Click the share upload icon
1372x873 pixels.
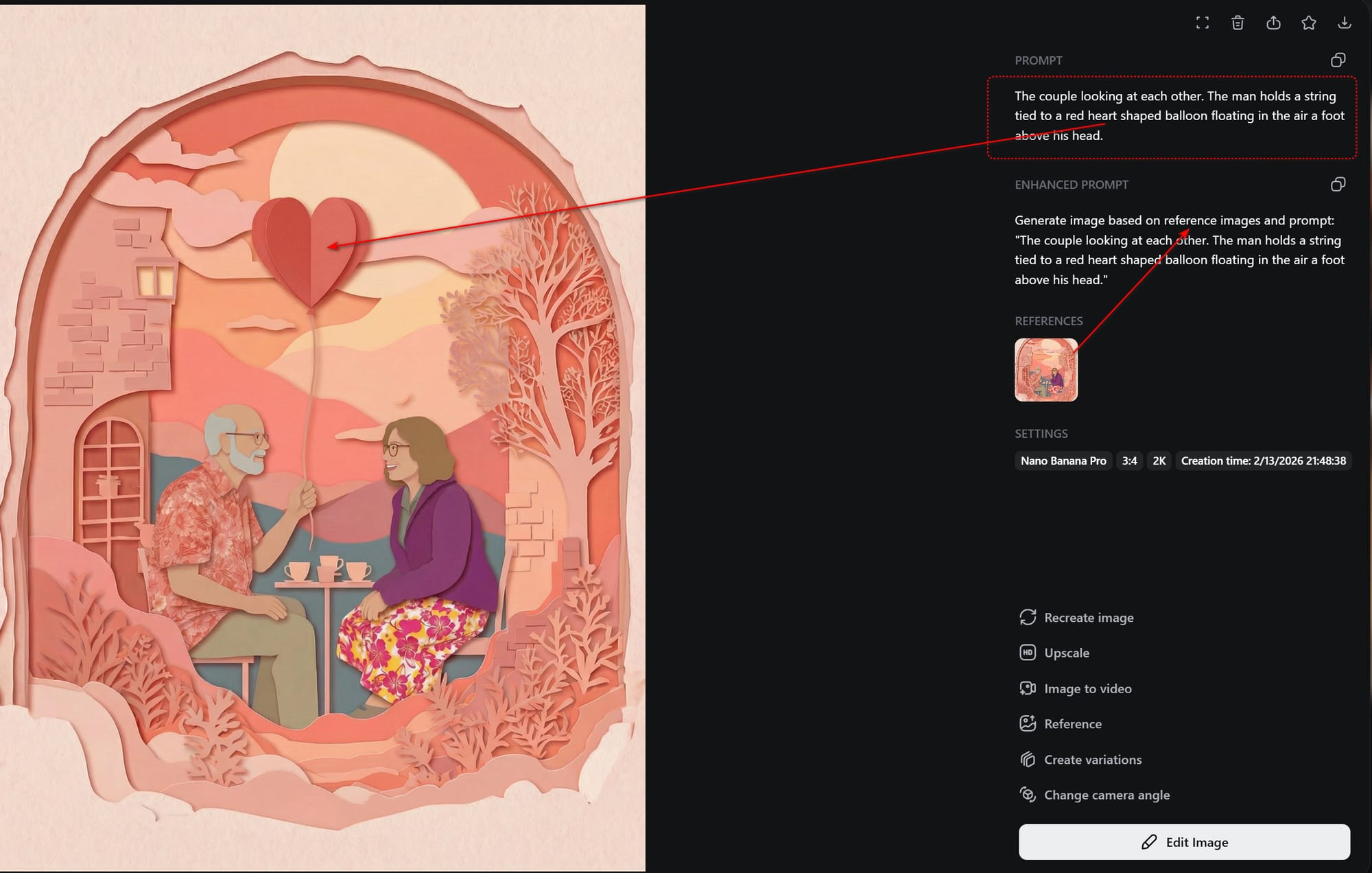pyautogui.click(x=1273, y=23)
